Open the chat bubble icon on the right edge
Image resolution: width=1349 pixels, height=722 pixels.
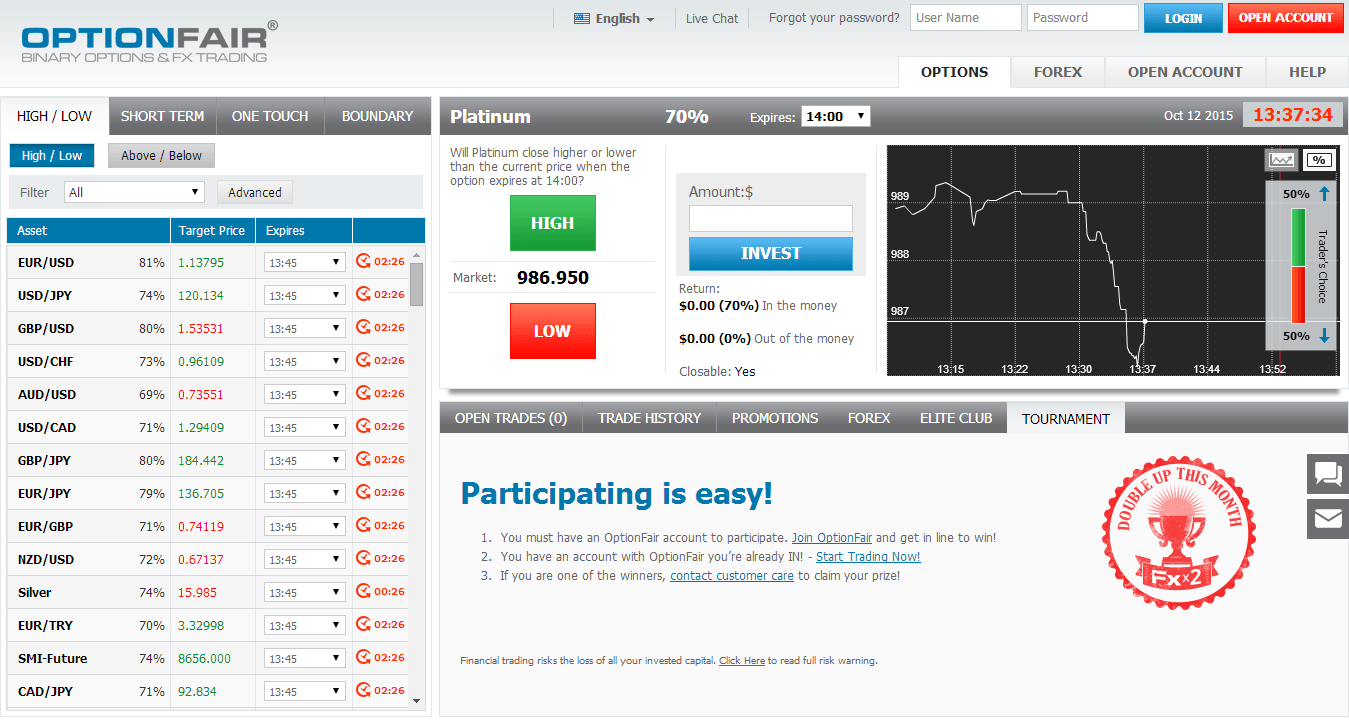[1327, 474]
